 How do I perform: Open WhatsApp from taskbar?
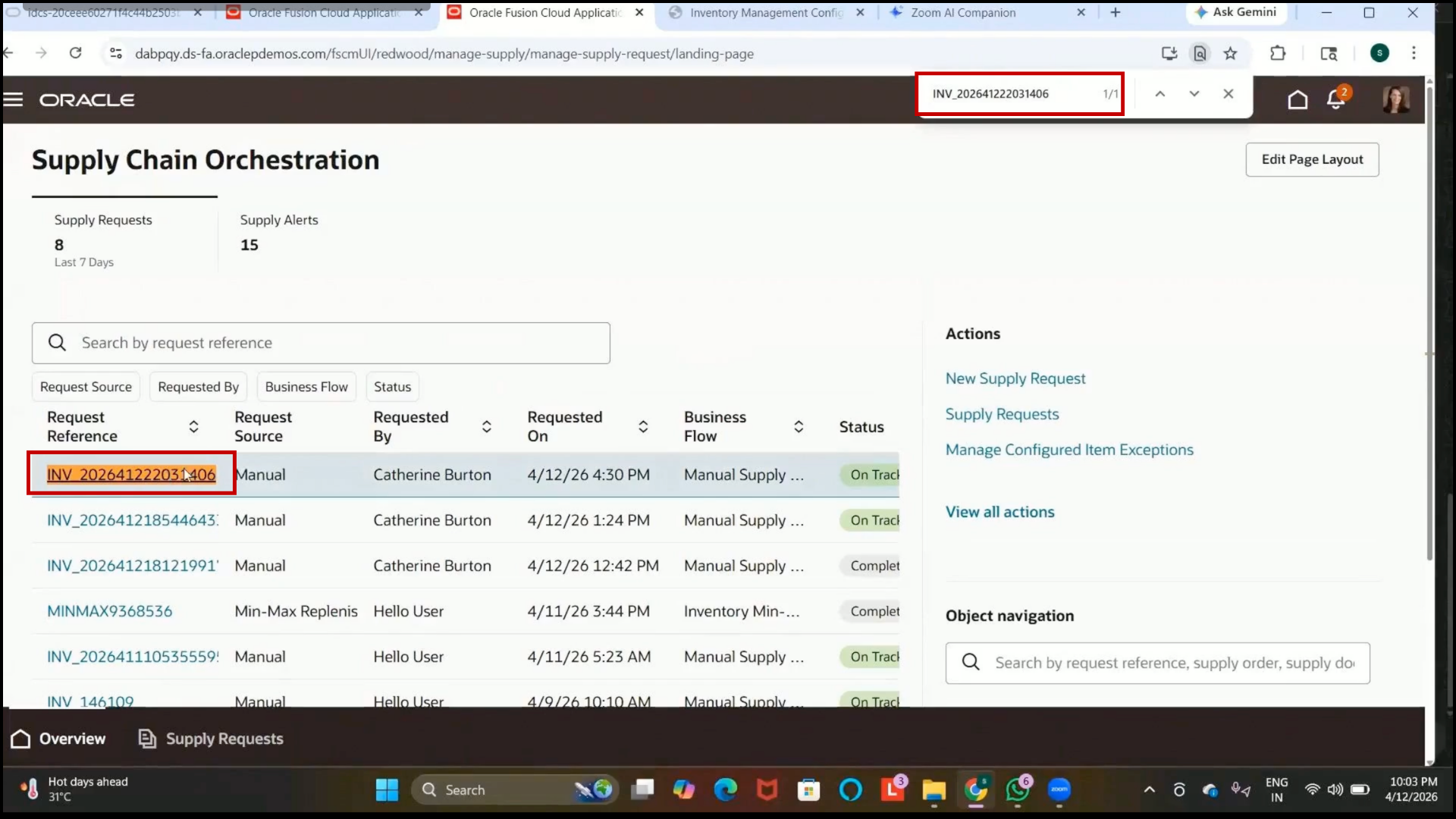[1018, 790]
